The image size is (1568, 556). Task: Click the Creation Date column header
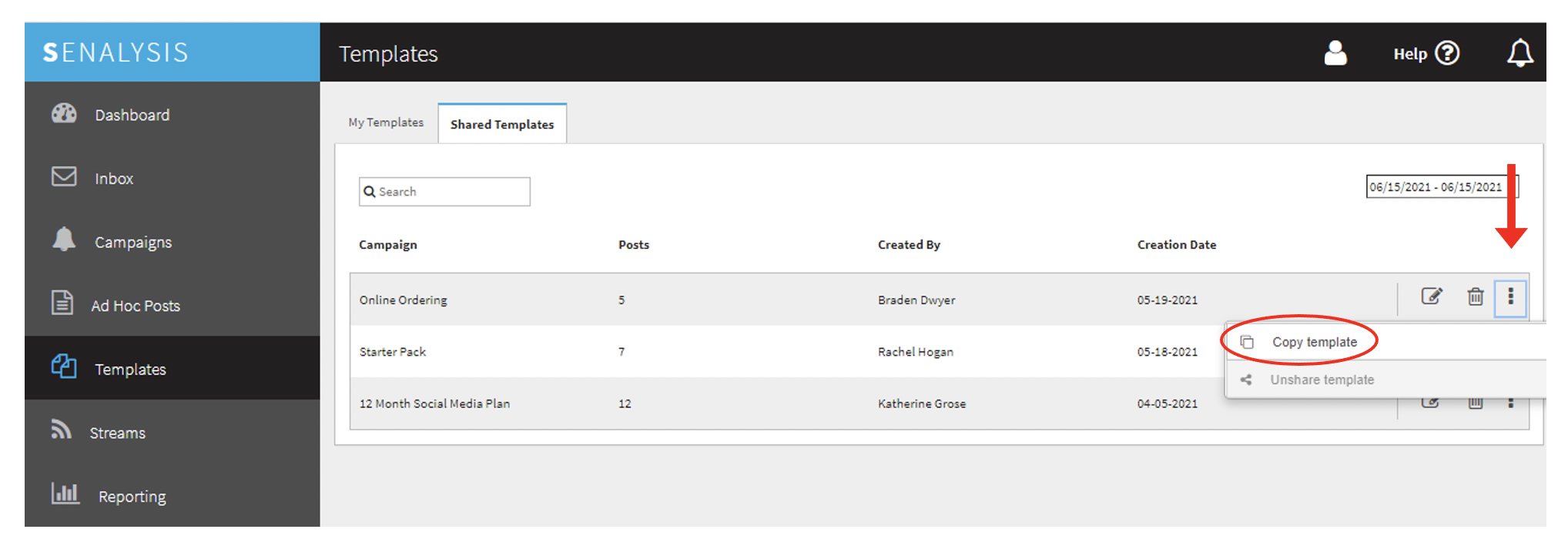(1176, 245)
